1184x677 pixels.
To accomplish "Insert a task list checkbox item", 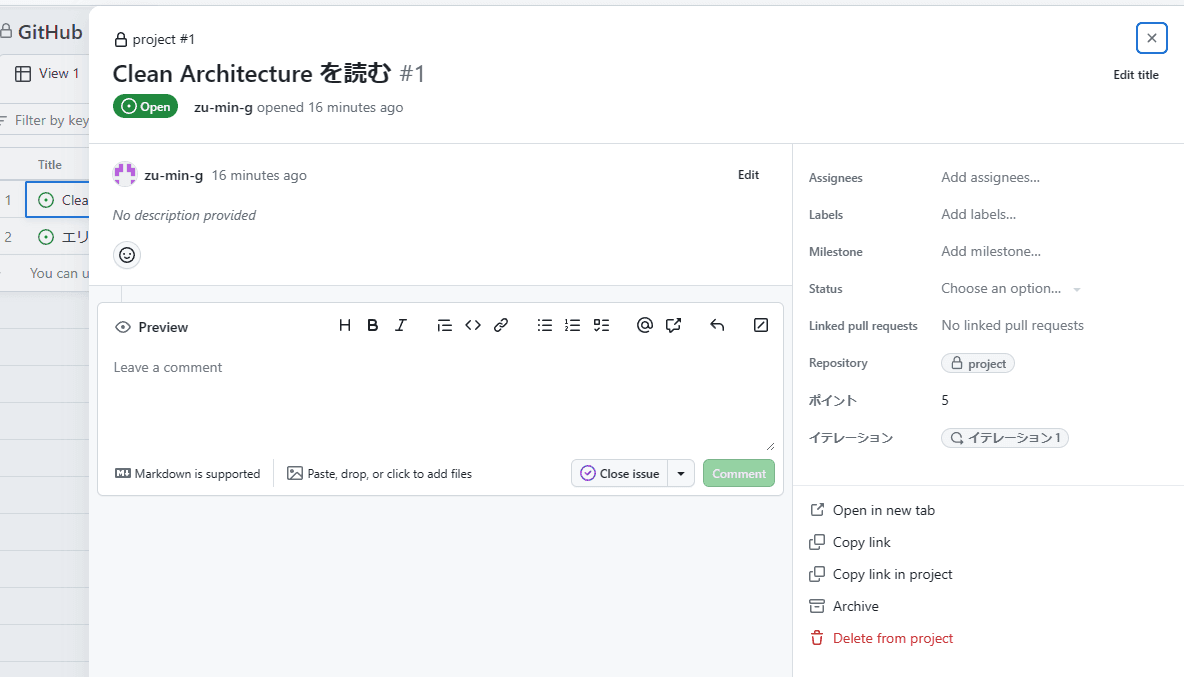I will pos(601,325).
